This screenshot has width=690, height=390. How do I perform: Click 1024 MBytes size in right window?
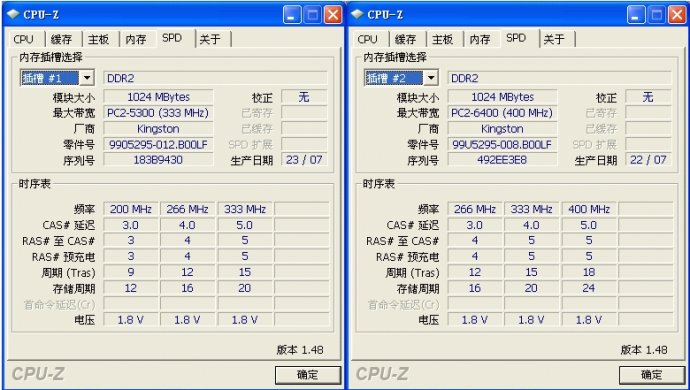click(x=503, y=97)
